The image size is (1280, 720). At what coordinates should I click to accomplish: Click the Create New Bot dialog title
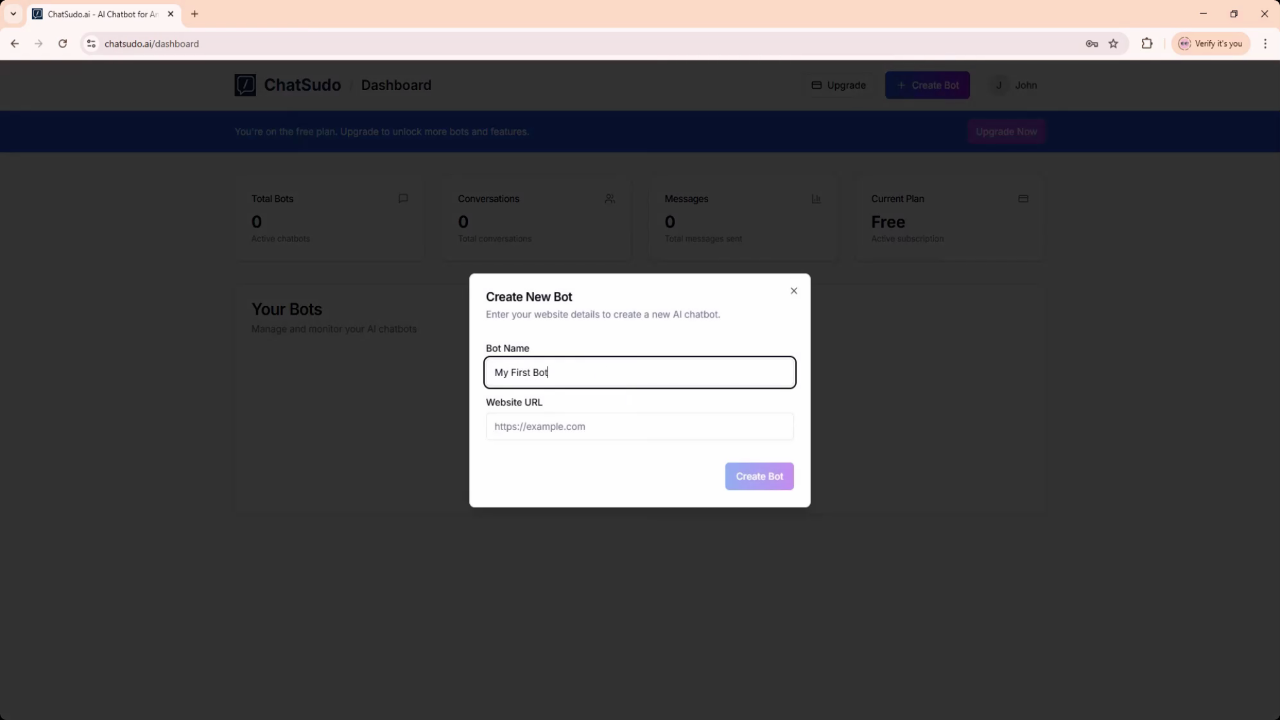pos(529,297)
